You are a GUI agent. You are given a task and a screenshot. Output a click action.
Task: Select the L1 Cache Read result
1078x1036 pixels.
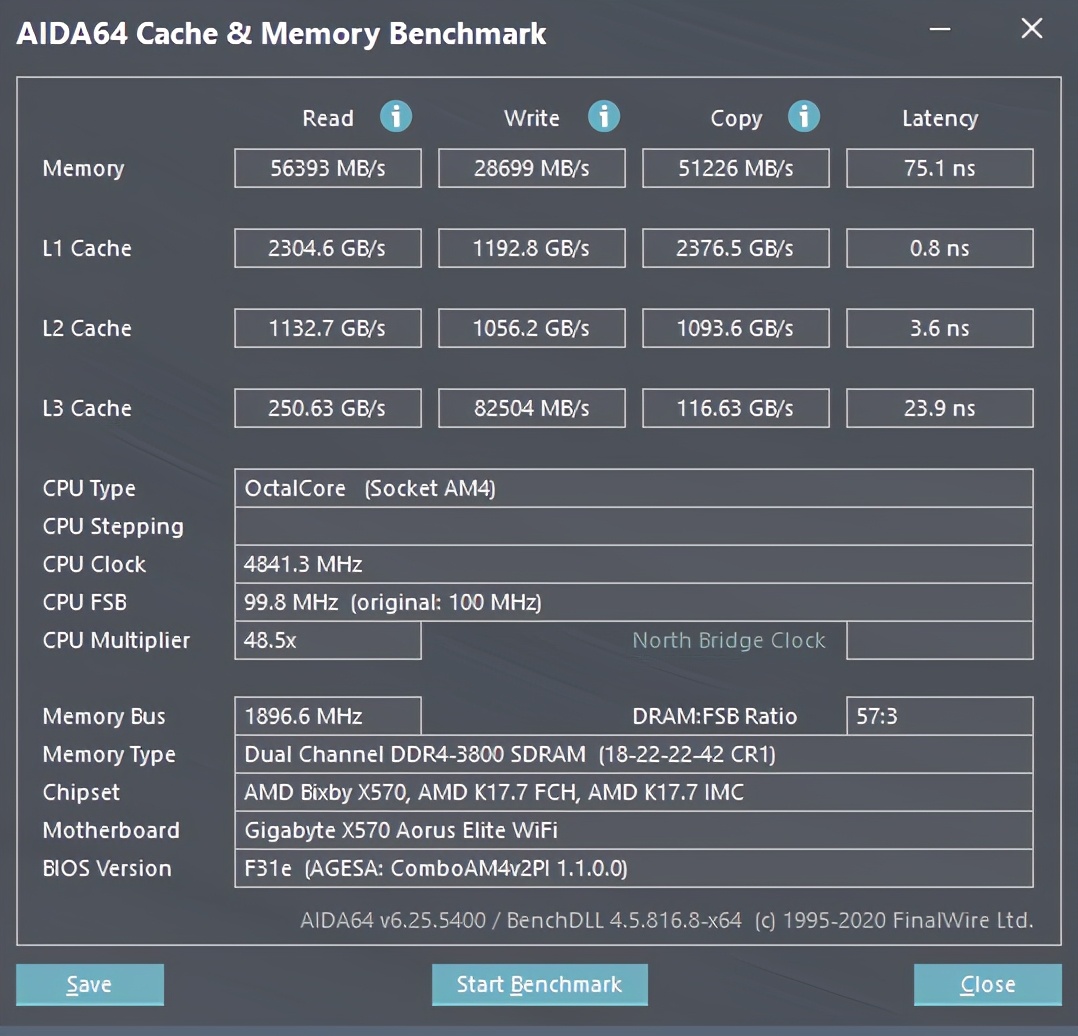click(x=327, y=248)
